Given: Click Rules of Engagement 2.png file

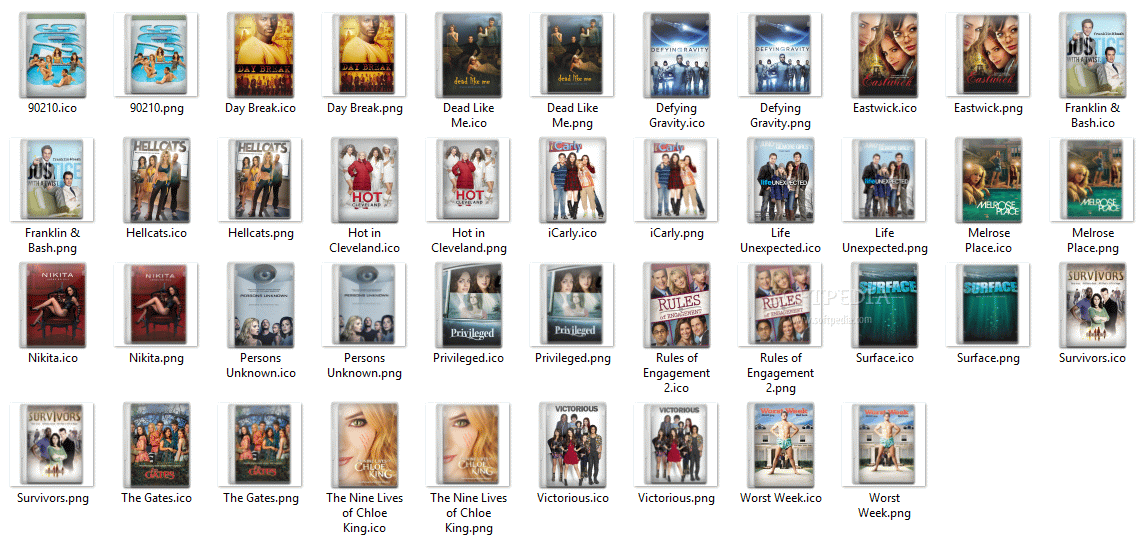Looking at the screenshot, I should point(780,305).
